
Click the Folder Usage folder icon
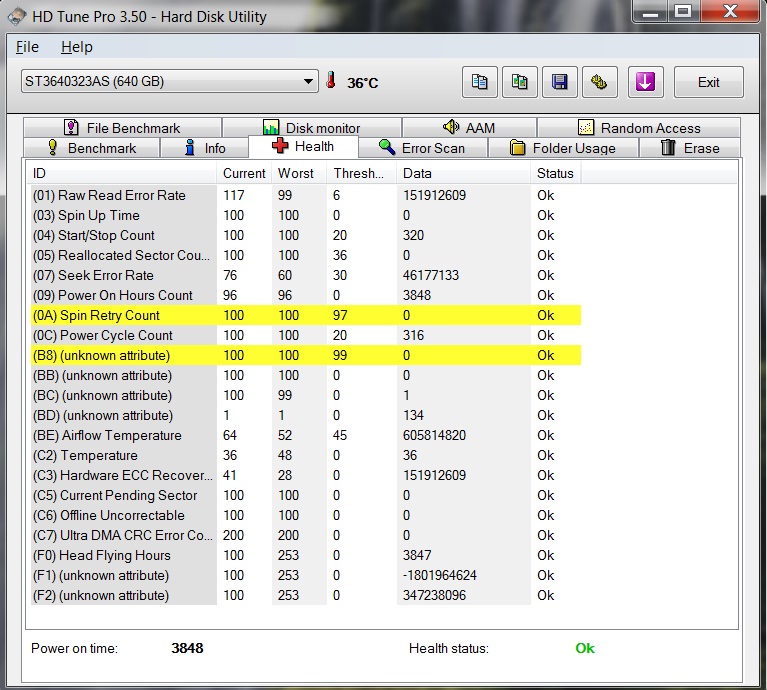(x=517, y=147)
